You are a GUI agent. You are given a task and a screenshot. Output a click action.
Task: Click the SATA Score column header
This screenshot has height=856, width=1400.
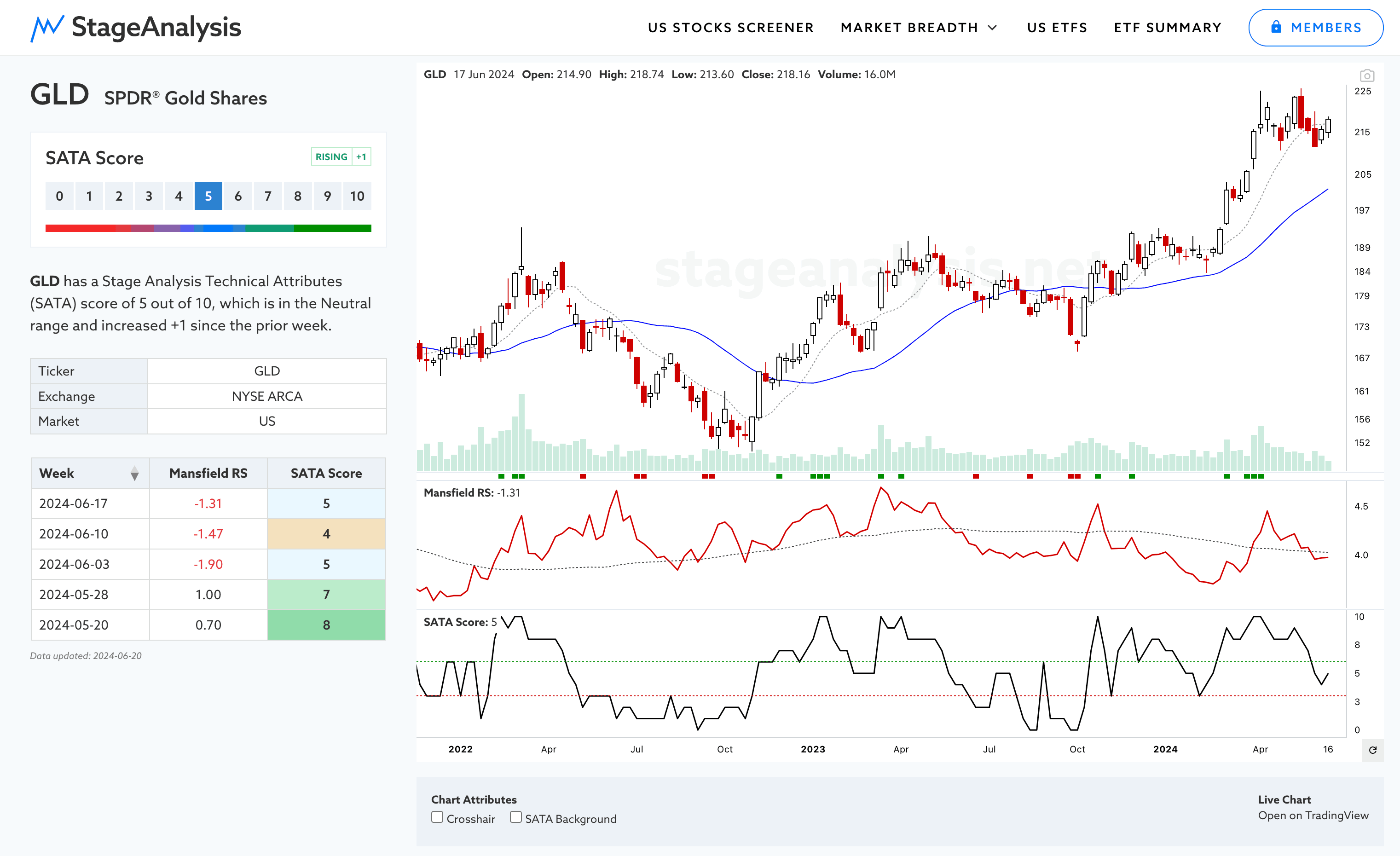tap(326, 473)
